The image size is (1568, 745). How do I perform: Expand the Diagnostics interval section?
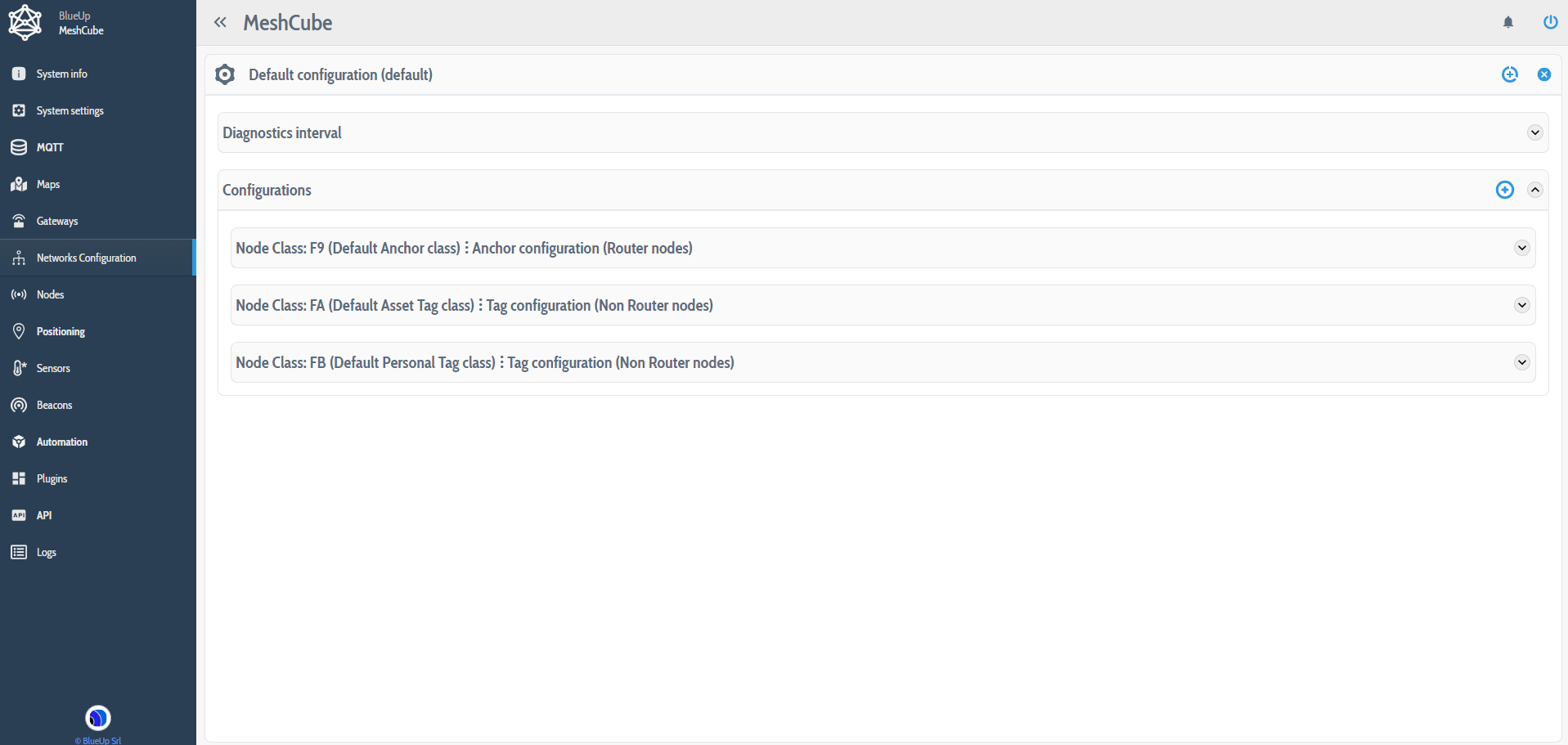tap(1535, 132)
